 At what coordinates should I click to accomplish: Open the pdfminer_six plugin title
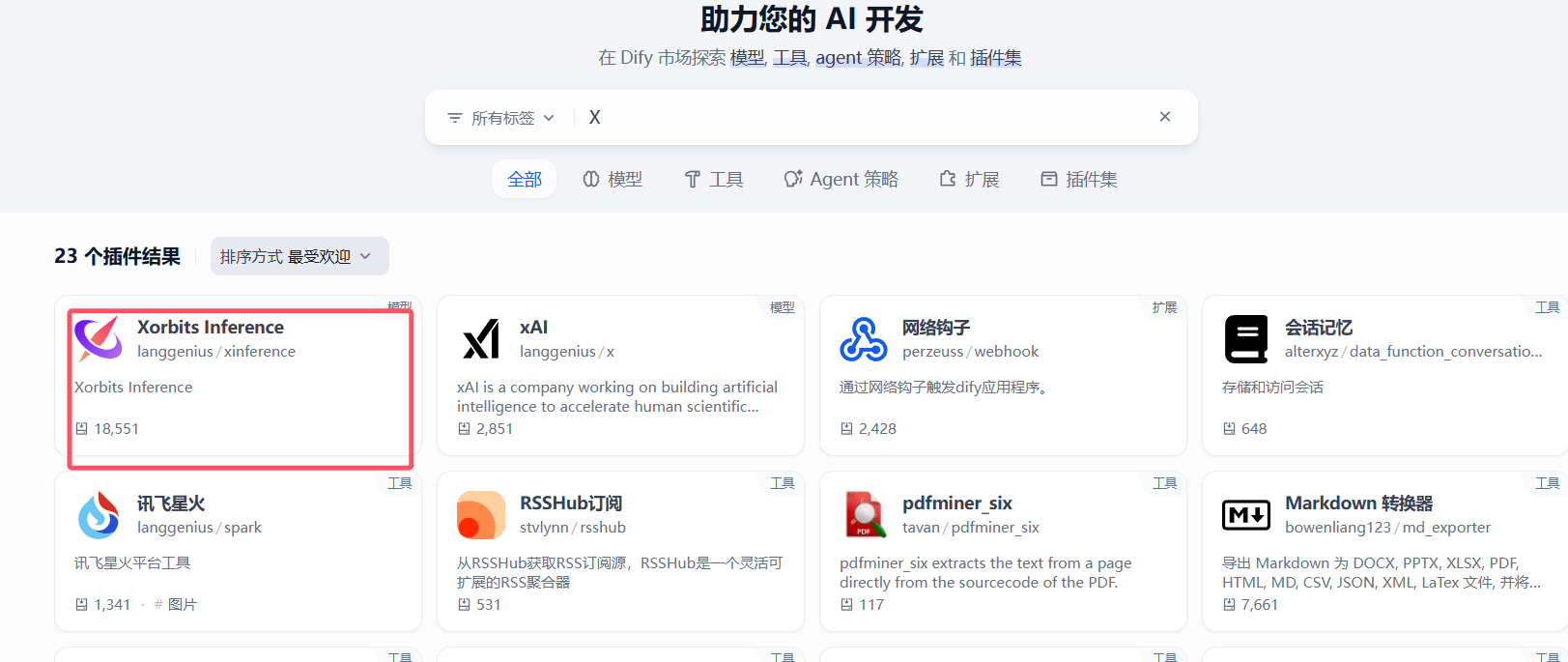[x=957, y=504]
